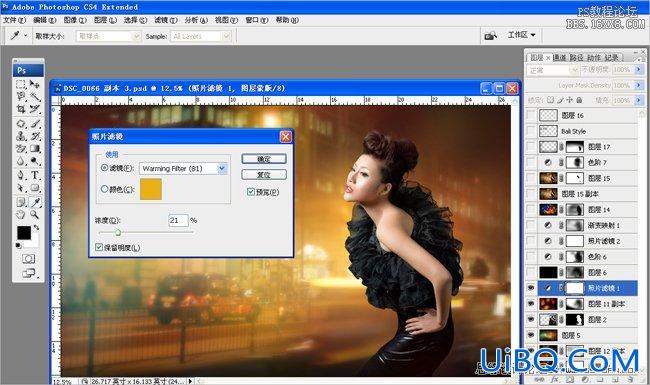Image resolution: width=650 pixels, height=385 pixels.
Task: Select the Lasso tool
Action: coord(21,97)
